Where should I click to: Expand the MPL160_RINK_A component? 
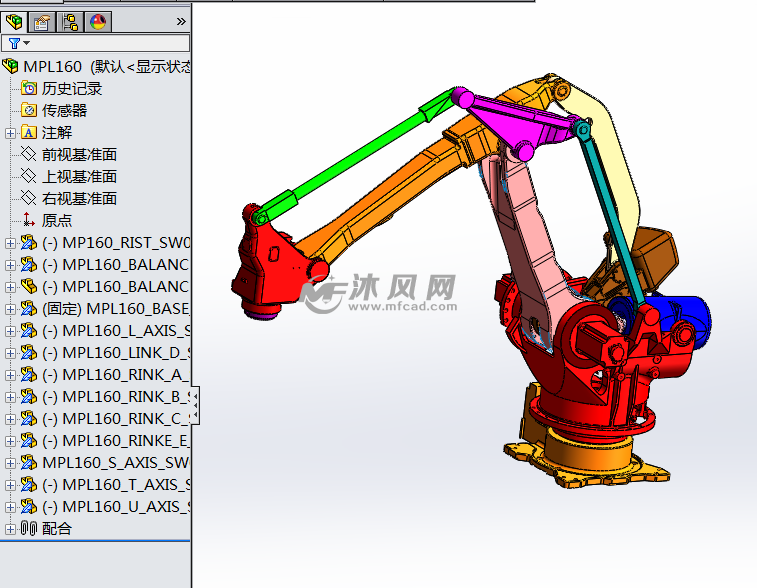(x=10, y=375)
